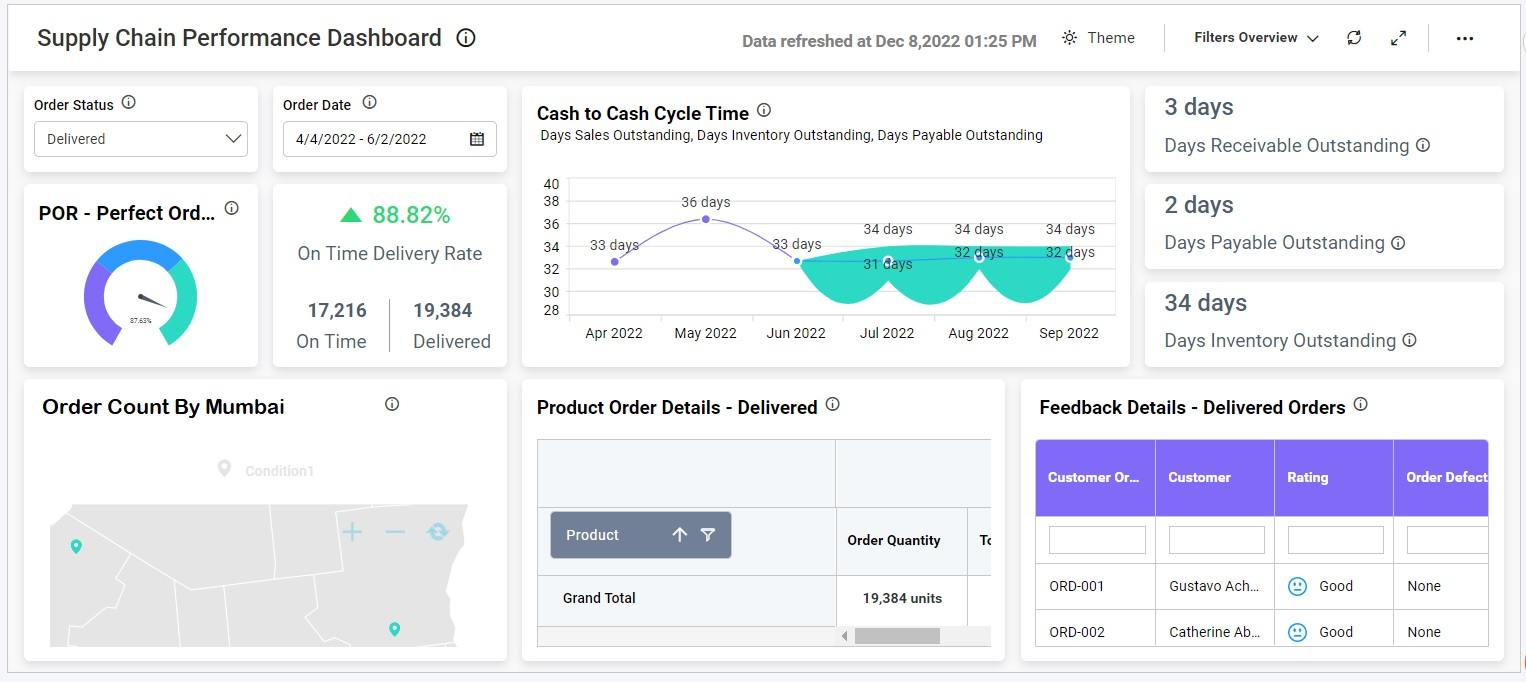The width and height of the screenshot is (1526, 682).
Task: Click the Order Date range field
Action: pyautogui.click(x=375, y=139)
